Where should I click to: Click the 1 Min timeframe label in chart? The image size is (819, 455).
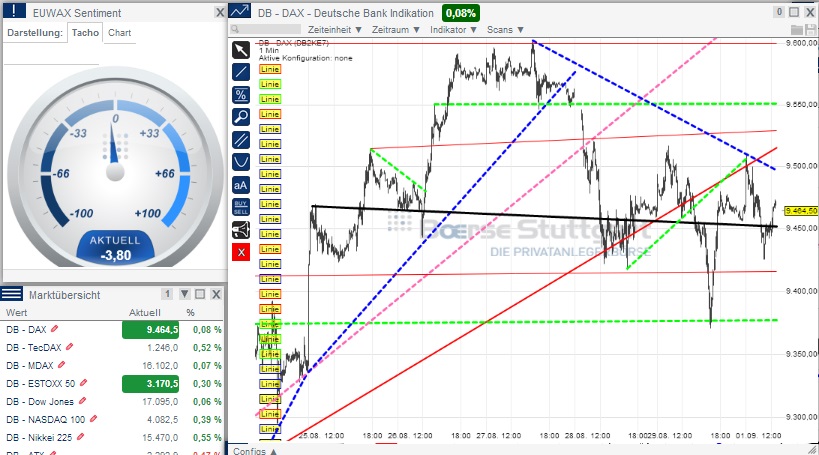point(269,51)
